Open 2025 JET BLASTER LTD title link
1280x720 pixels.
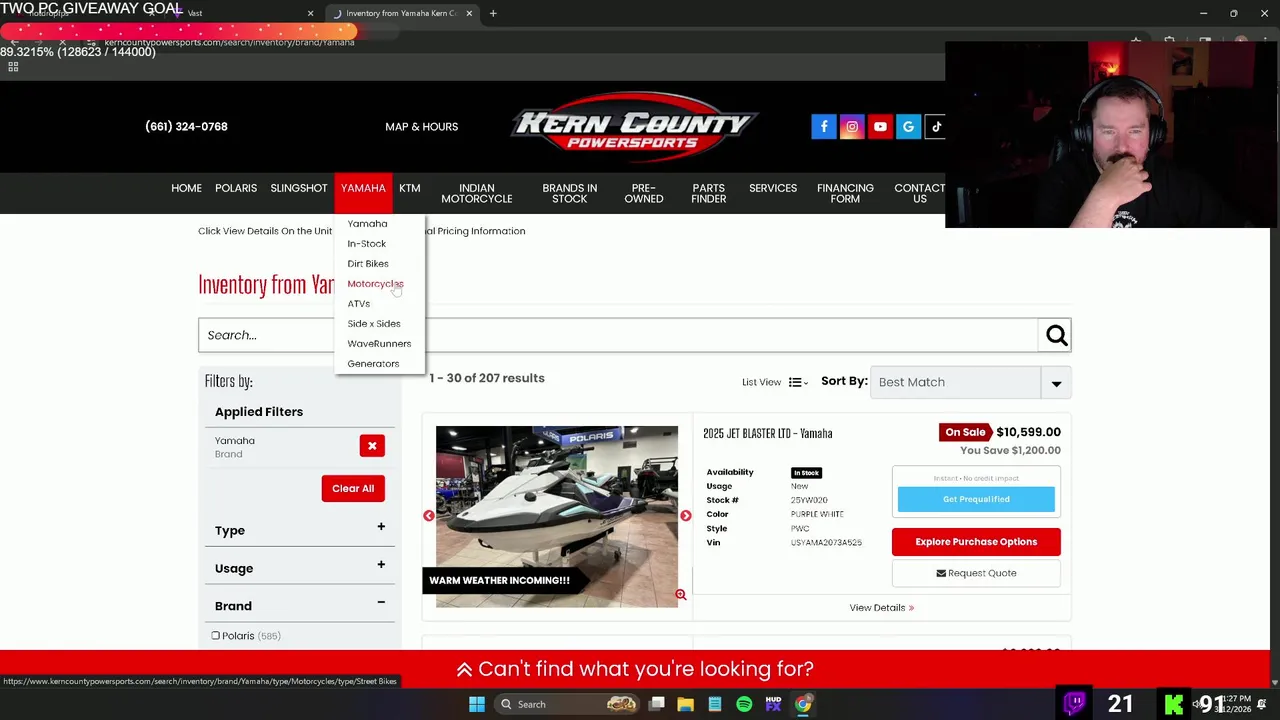pos(767,434)
